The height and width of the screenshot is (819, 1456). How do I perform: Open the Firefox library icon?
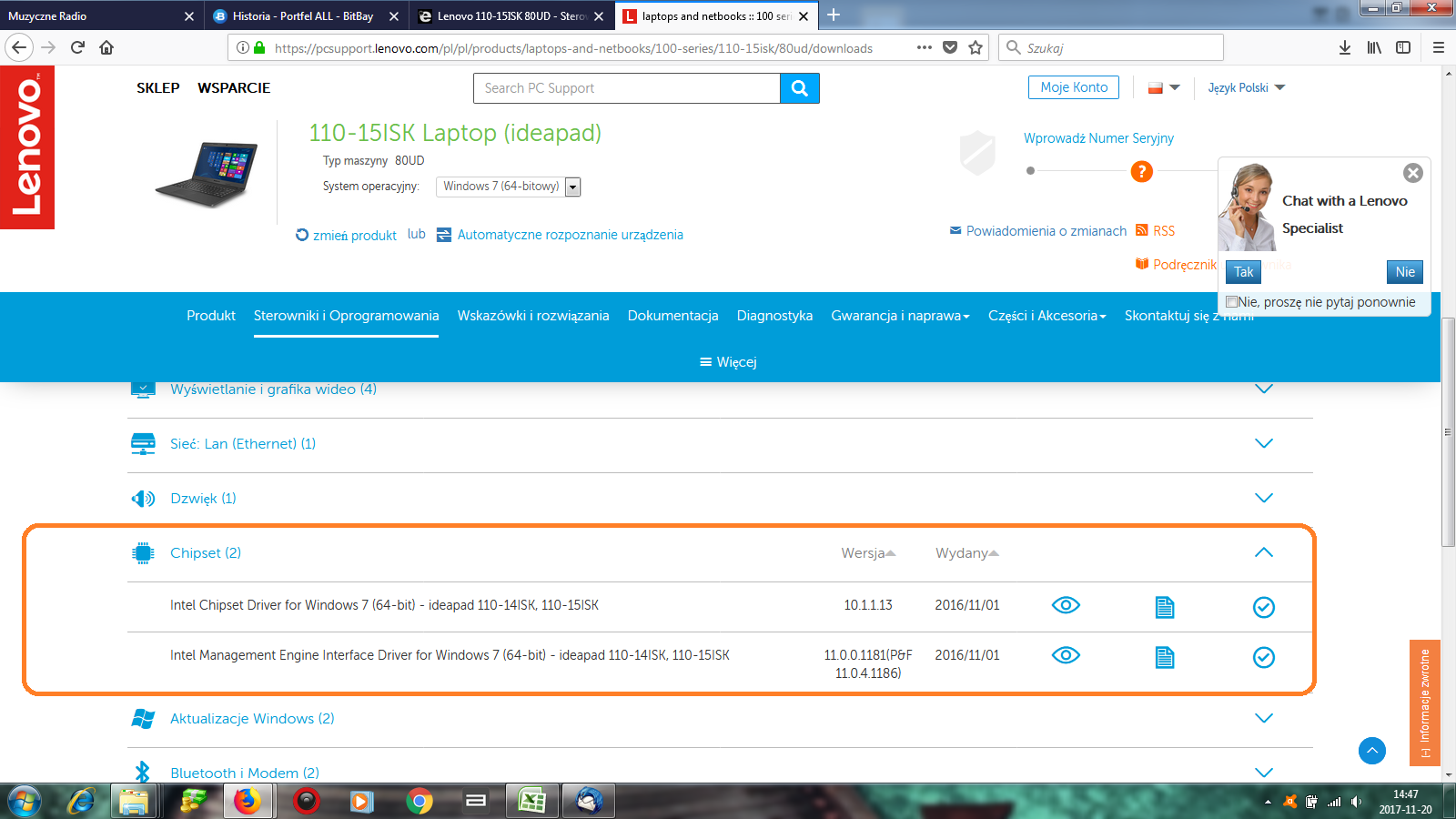1374,47
